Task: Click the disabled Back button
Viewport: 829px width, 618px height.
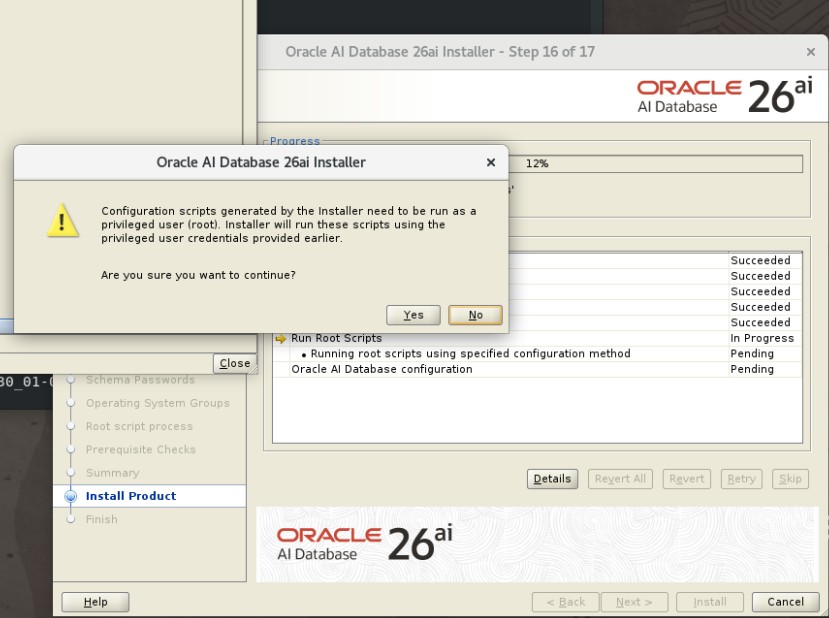Action: tap(565, 602)
